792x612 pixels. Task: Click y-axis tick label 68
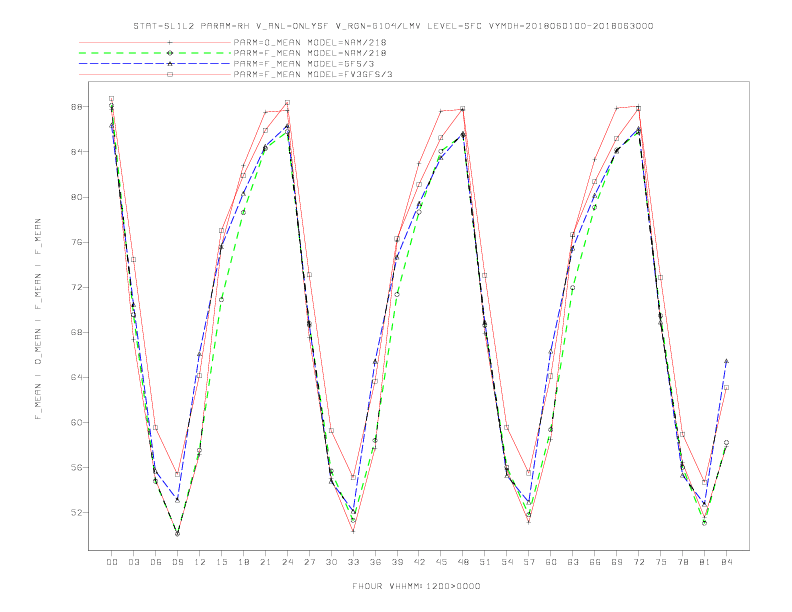coord(77,332)
